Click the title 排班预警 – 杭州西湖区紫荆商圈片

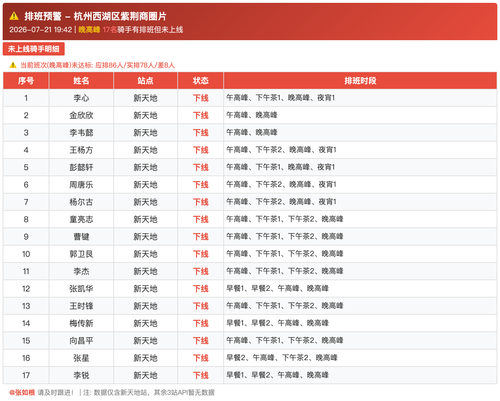(x=95, y=16)
